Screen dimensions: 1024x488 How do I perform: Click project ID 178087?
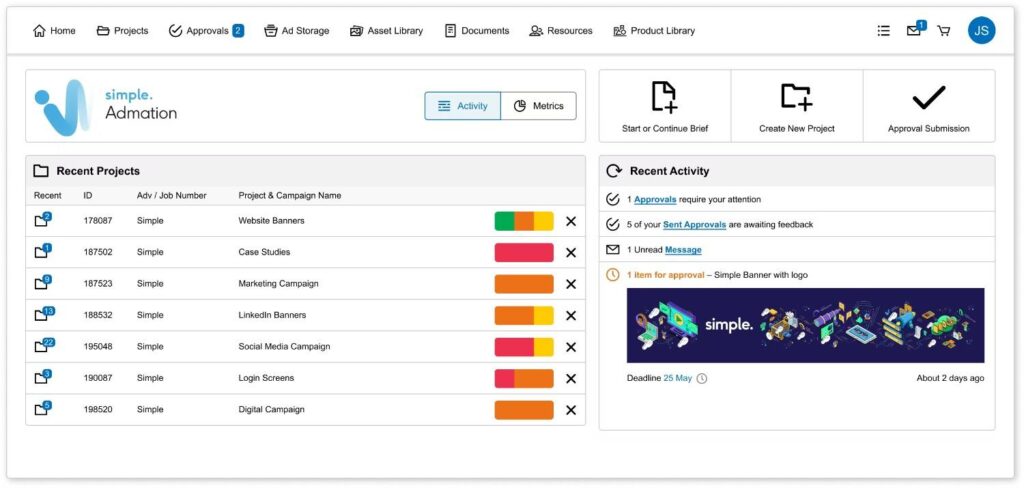[98, 221]
